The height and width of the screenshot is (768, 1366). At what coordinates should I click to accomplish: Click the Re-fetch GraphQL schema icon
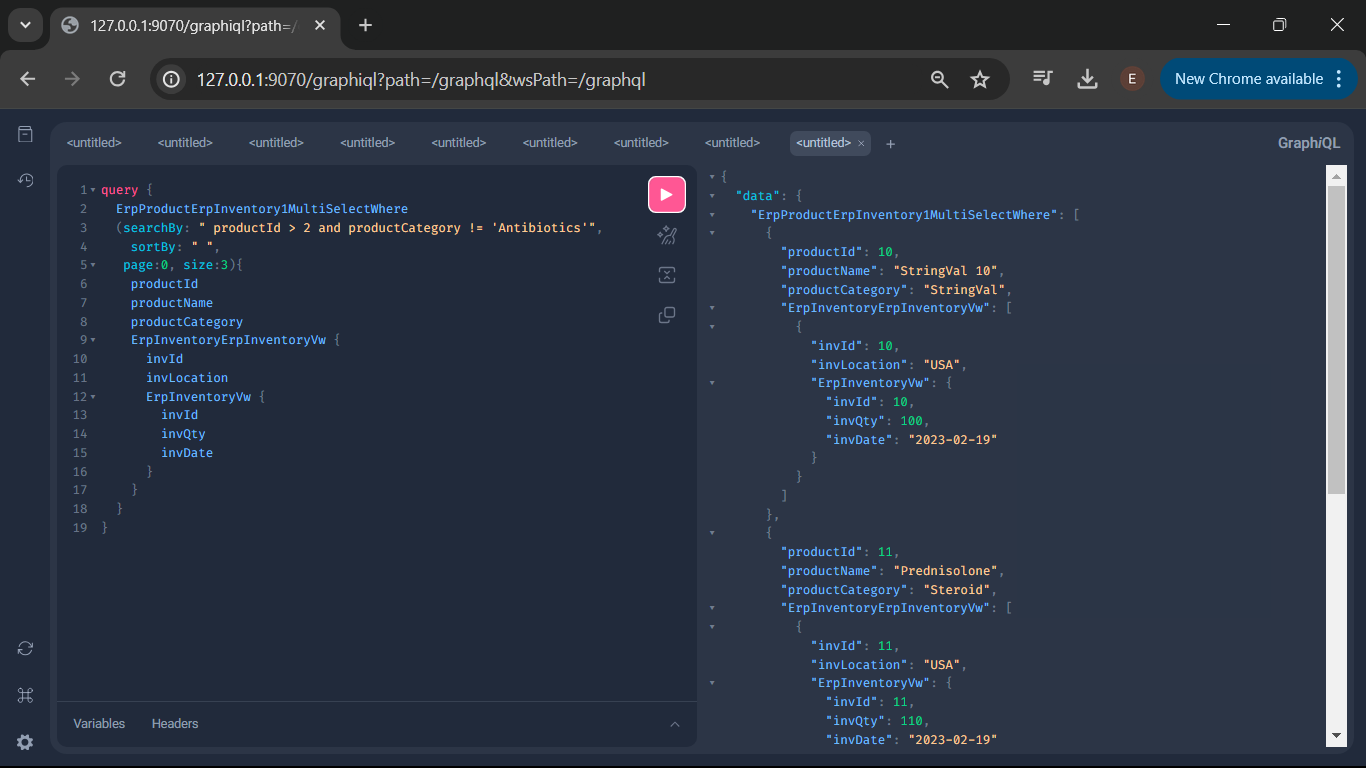point(26,648)
